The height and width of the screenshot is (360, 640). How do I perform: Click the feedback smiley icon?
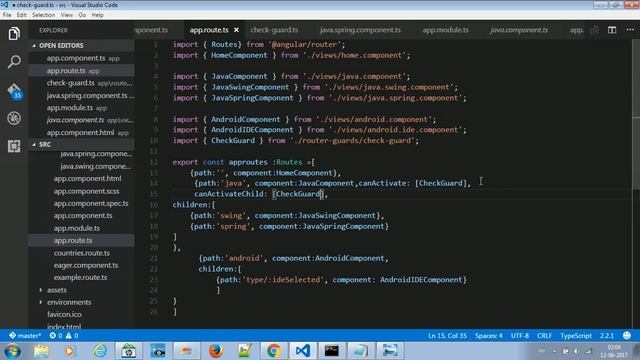(627, 336)
